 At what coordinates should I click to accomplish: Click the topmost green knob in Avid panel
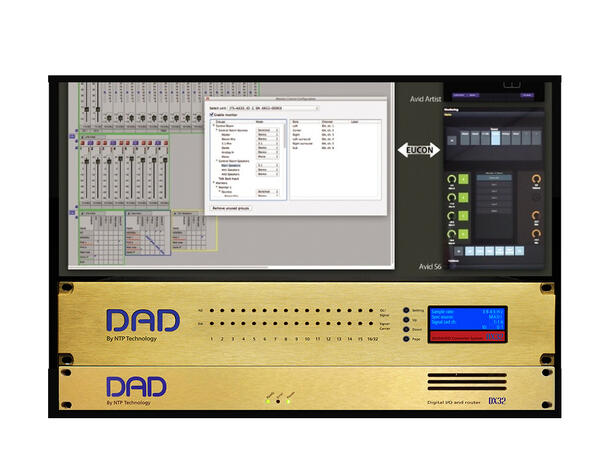click(x=451, y=179)
